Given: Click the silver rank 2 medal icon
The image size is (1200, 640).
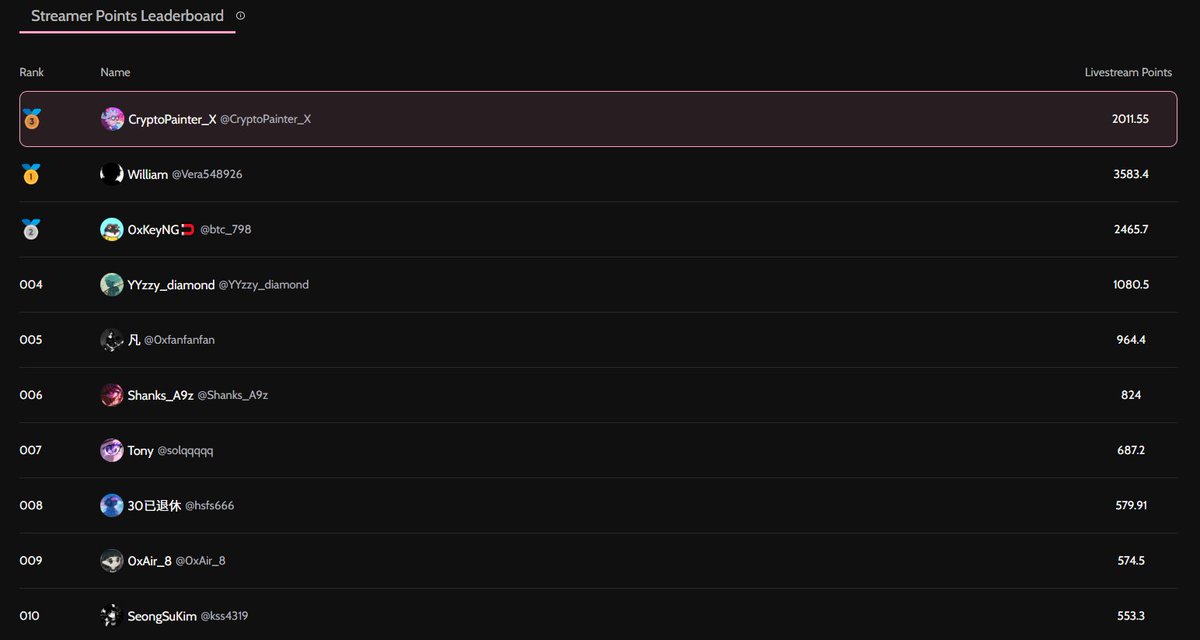Looking at the screenshot, I should [31, 229].
